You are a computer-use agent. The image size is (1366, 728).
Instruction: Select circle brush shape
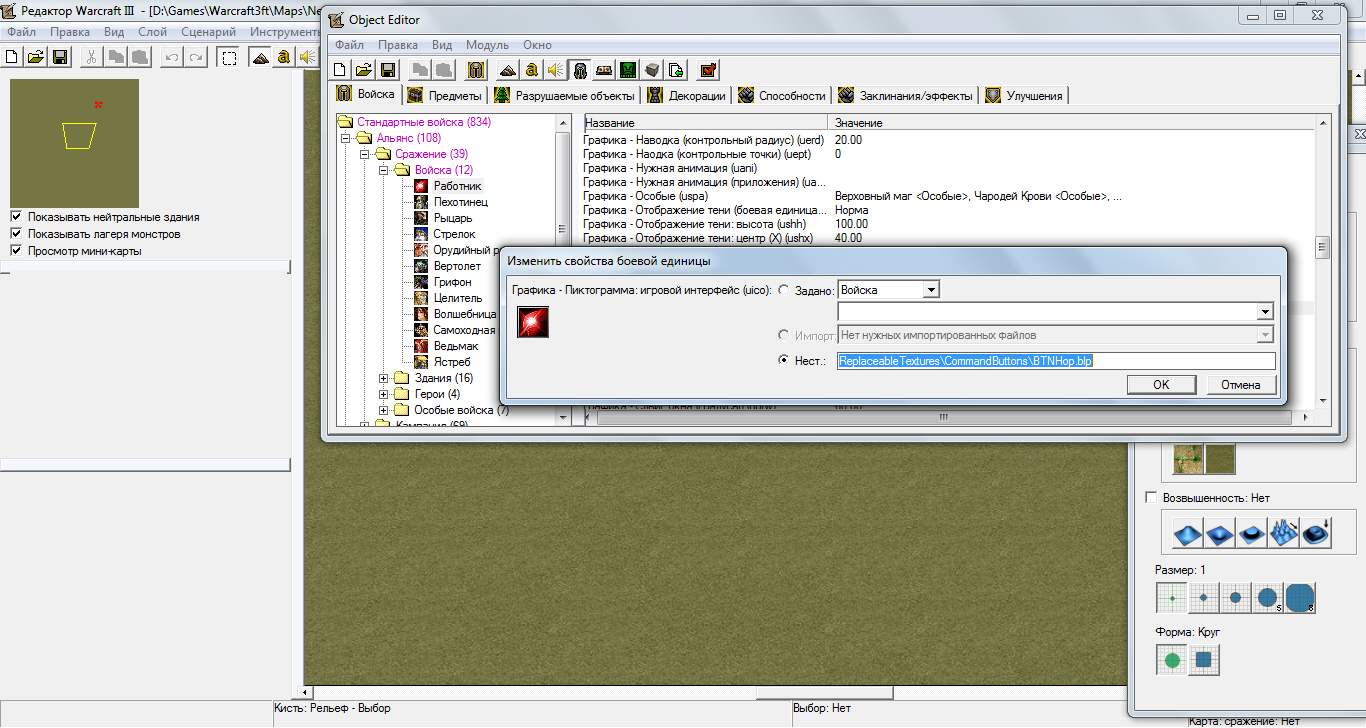1172,660
